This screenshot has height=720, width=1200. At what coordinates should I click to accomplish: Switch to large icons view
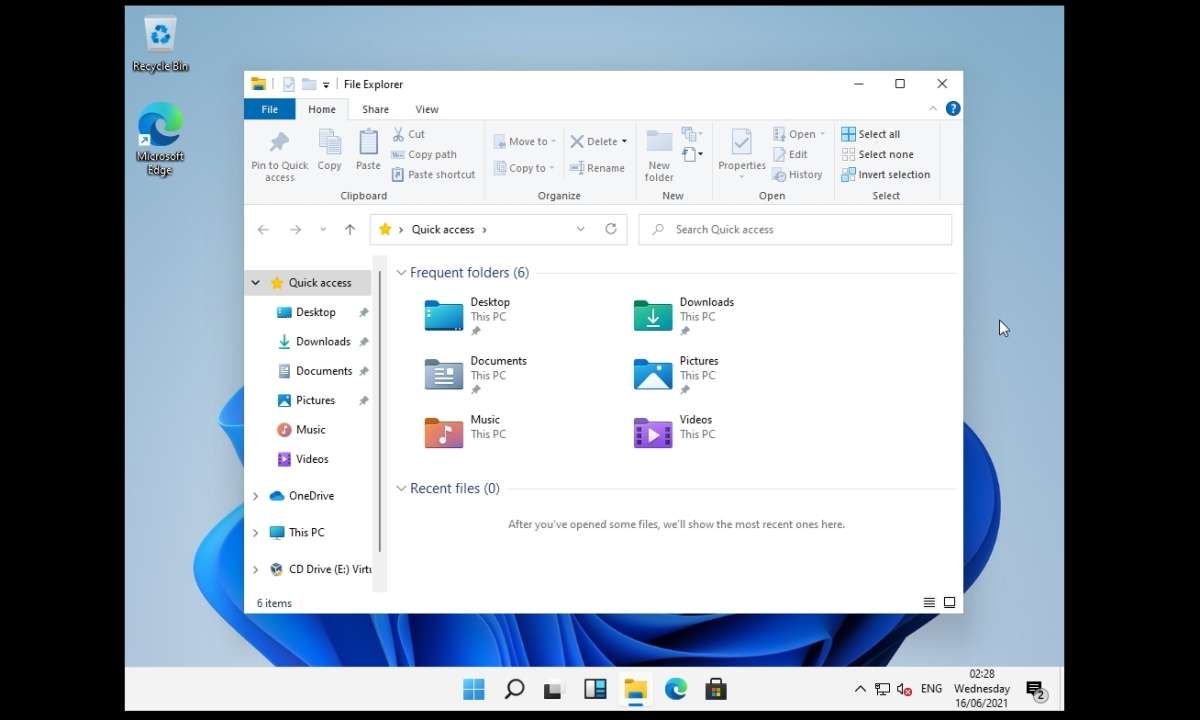(x=949, y=603)
